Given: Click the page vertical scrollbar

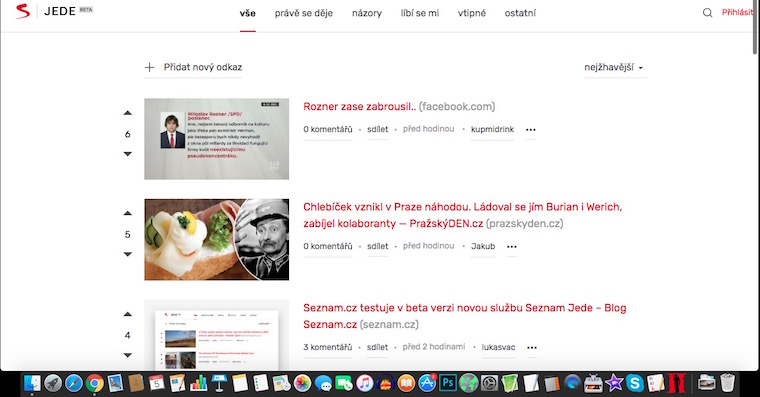Looking at the screenshot, I should [x=756, y=27].
